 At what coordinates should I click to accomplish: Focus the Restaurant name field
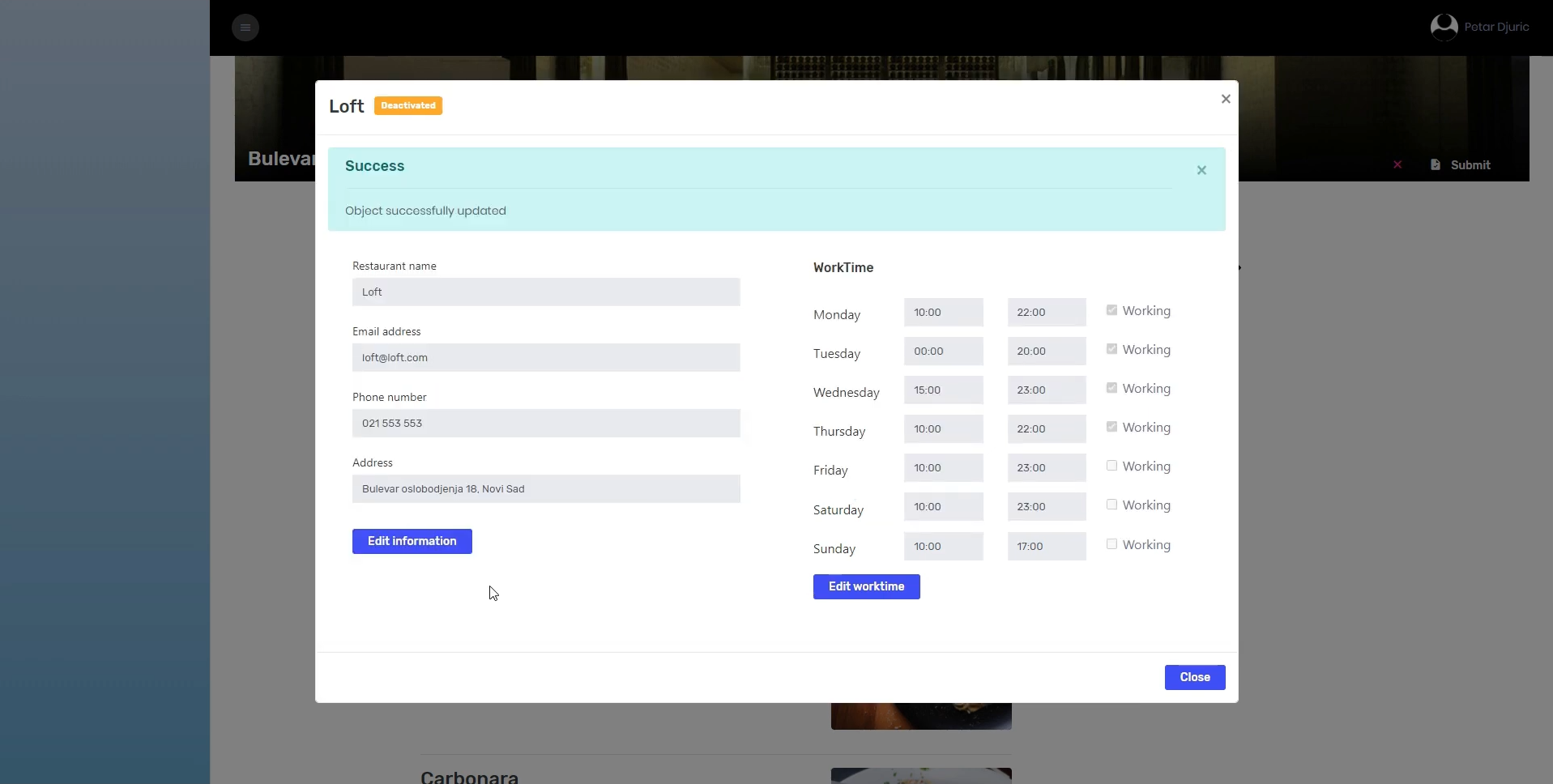[x=546, y=292]
